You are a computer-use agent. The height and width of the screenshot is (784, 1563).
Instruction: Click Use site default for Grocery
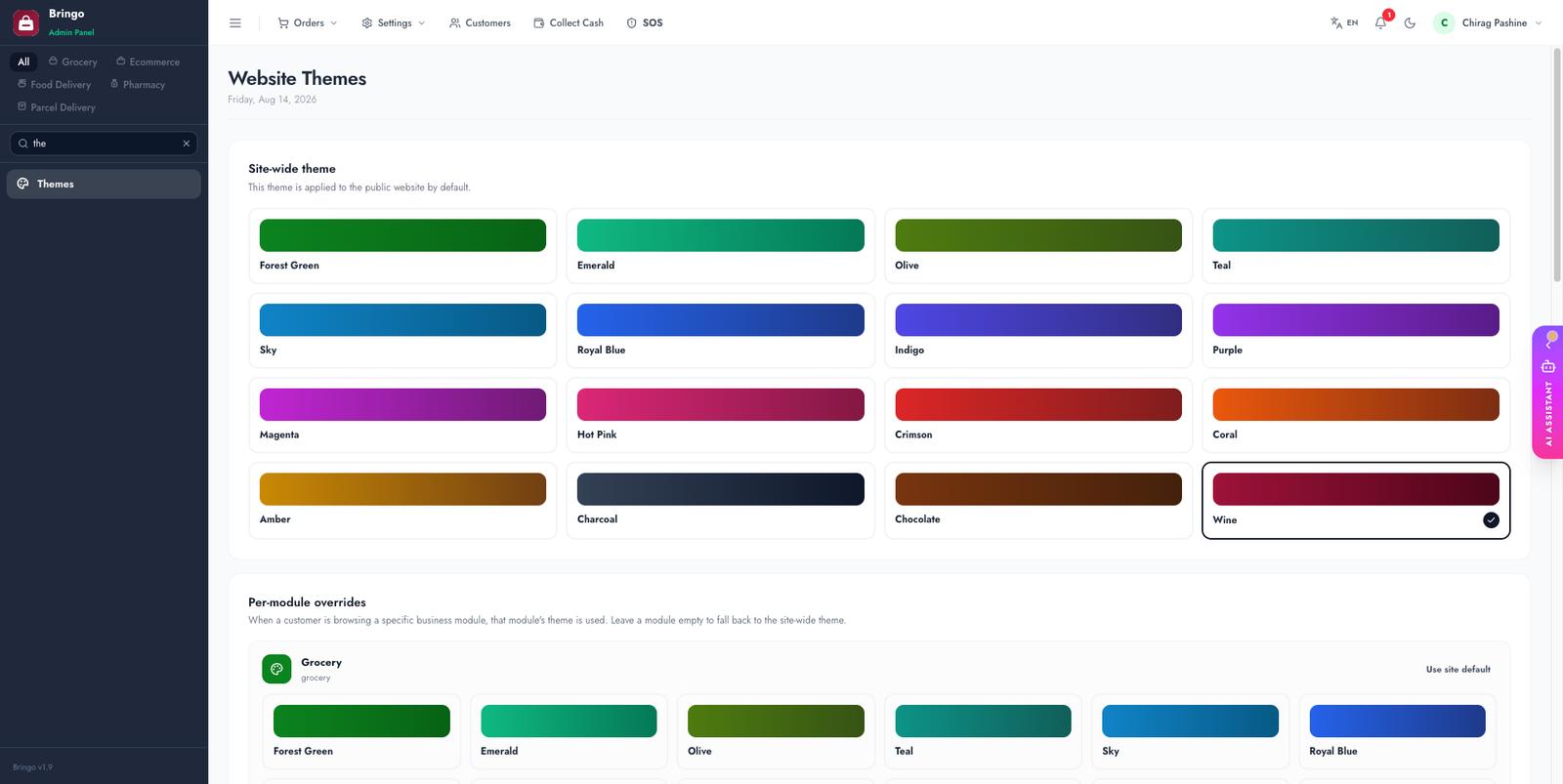pos(1457,670)
